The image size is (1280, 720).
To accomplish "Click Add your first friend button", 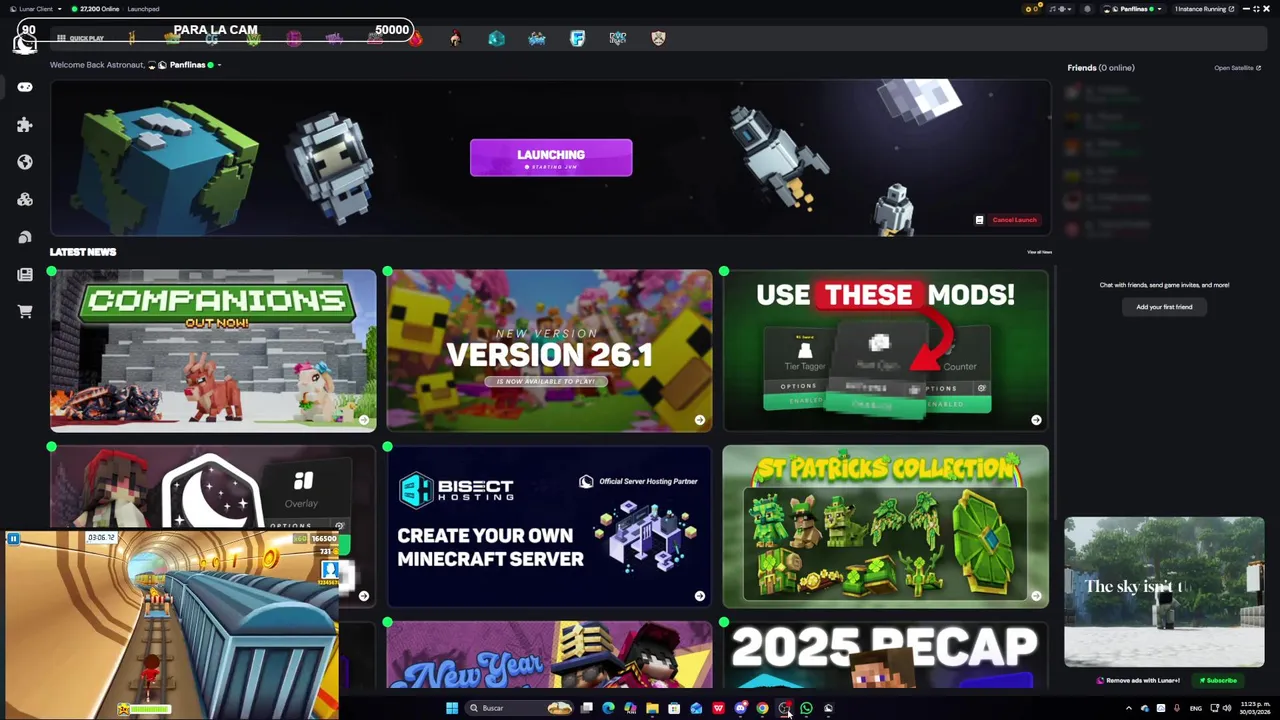I will (x=1164, y=307).
